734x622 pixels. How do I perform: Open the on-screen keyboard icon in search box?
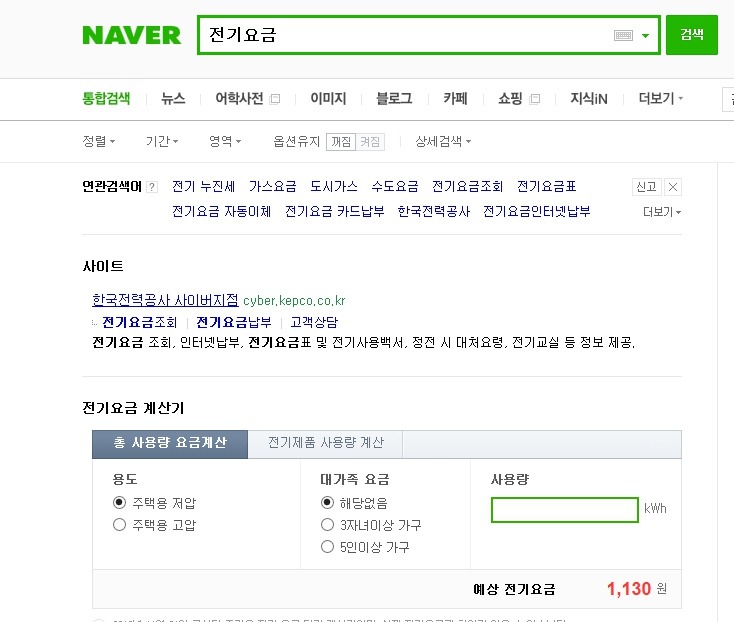click(x=623, y=35)
